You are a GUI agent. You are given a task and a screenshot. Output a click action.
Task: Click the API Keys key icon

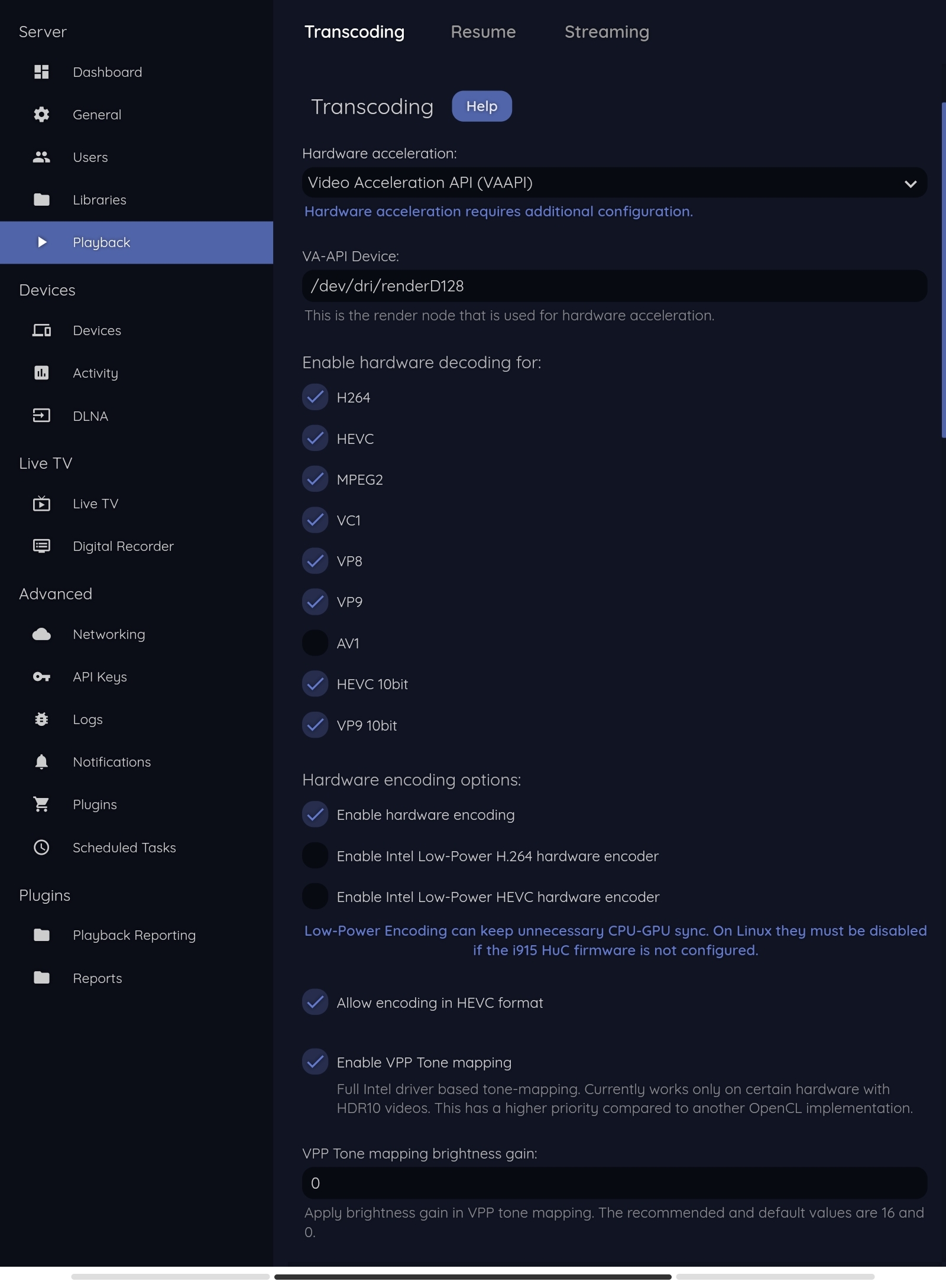[41, 677]
